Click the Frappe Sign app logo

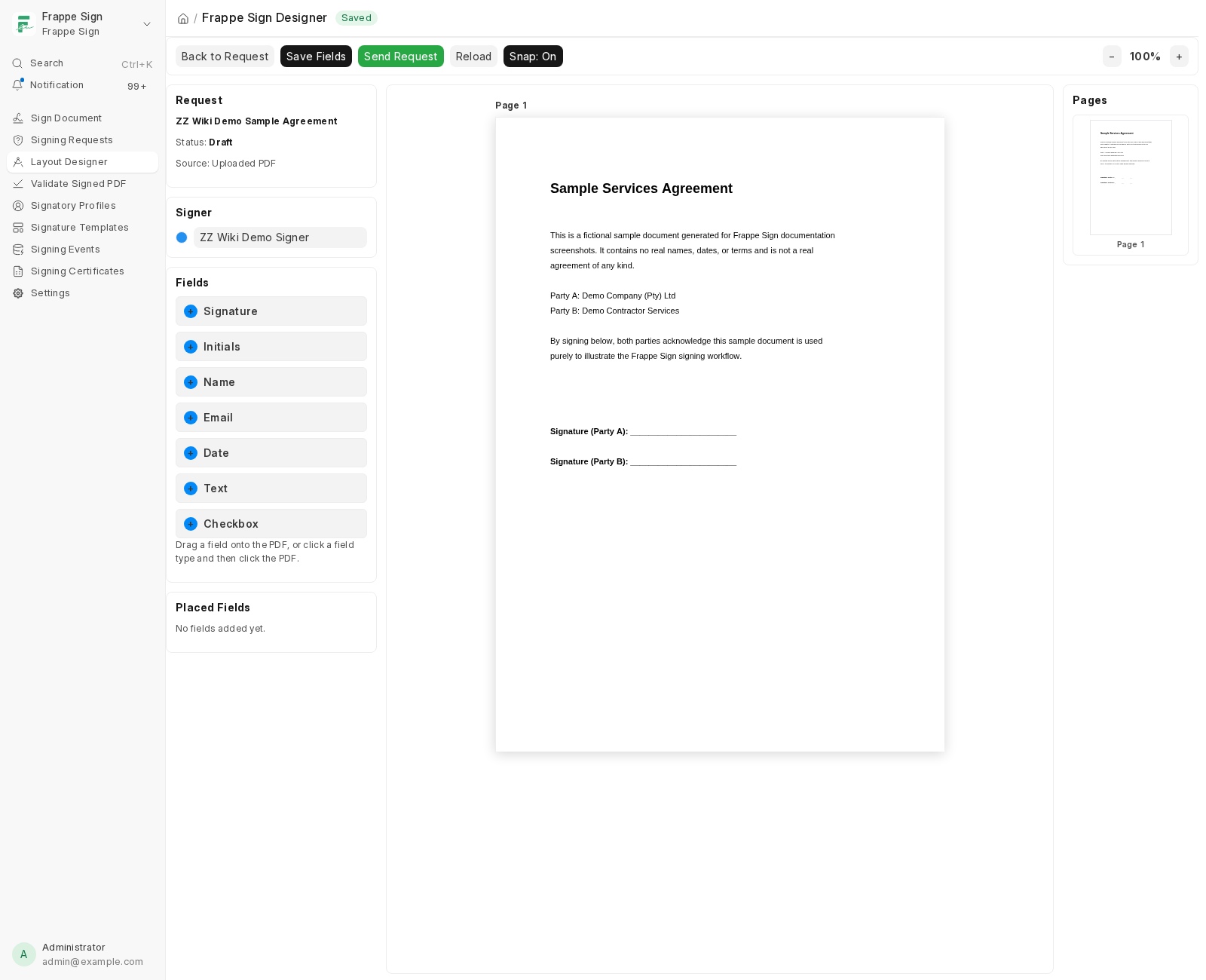24,24
